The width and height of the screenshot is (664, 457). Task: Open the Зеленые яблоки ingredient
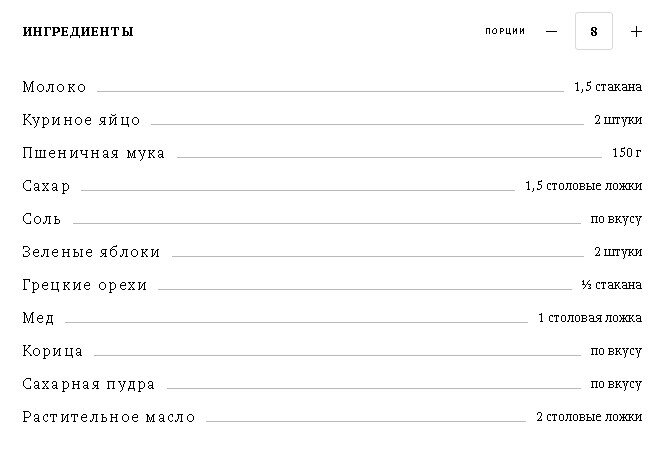[x=91, y=252]
